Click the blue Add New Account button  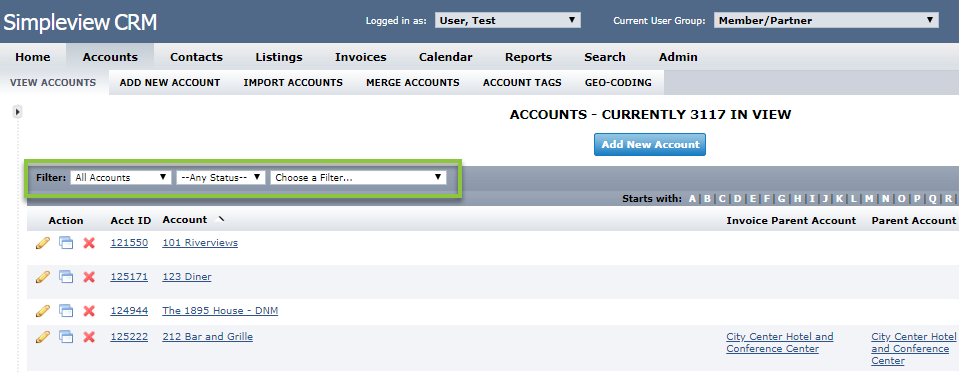coord(650,145)
